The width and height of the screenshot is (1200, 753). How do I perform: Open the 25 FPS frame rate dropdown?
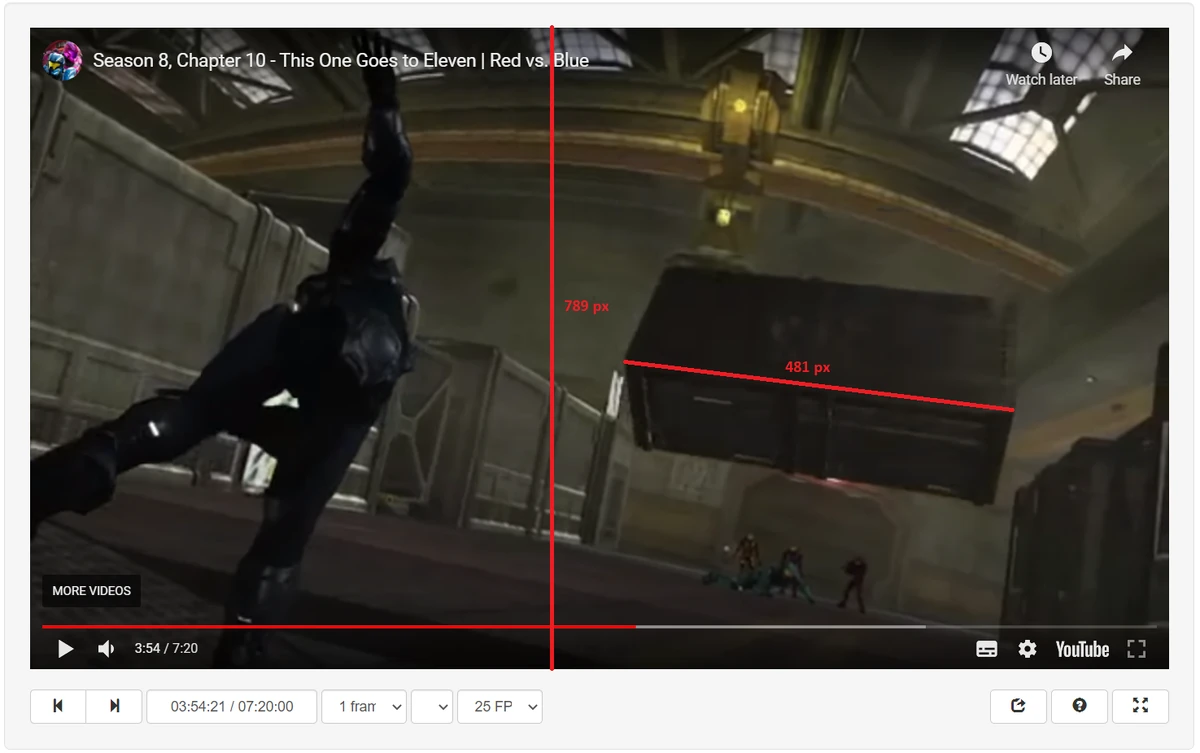point(500,706)
